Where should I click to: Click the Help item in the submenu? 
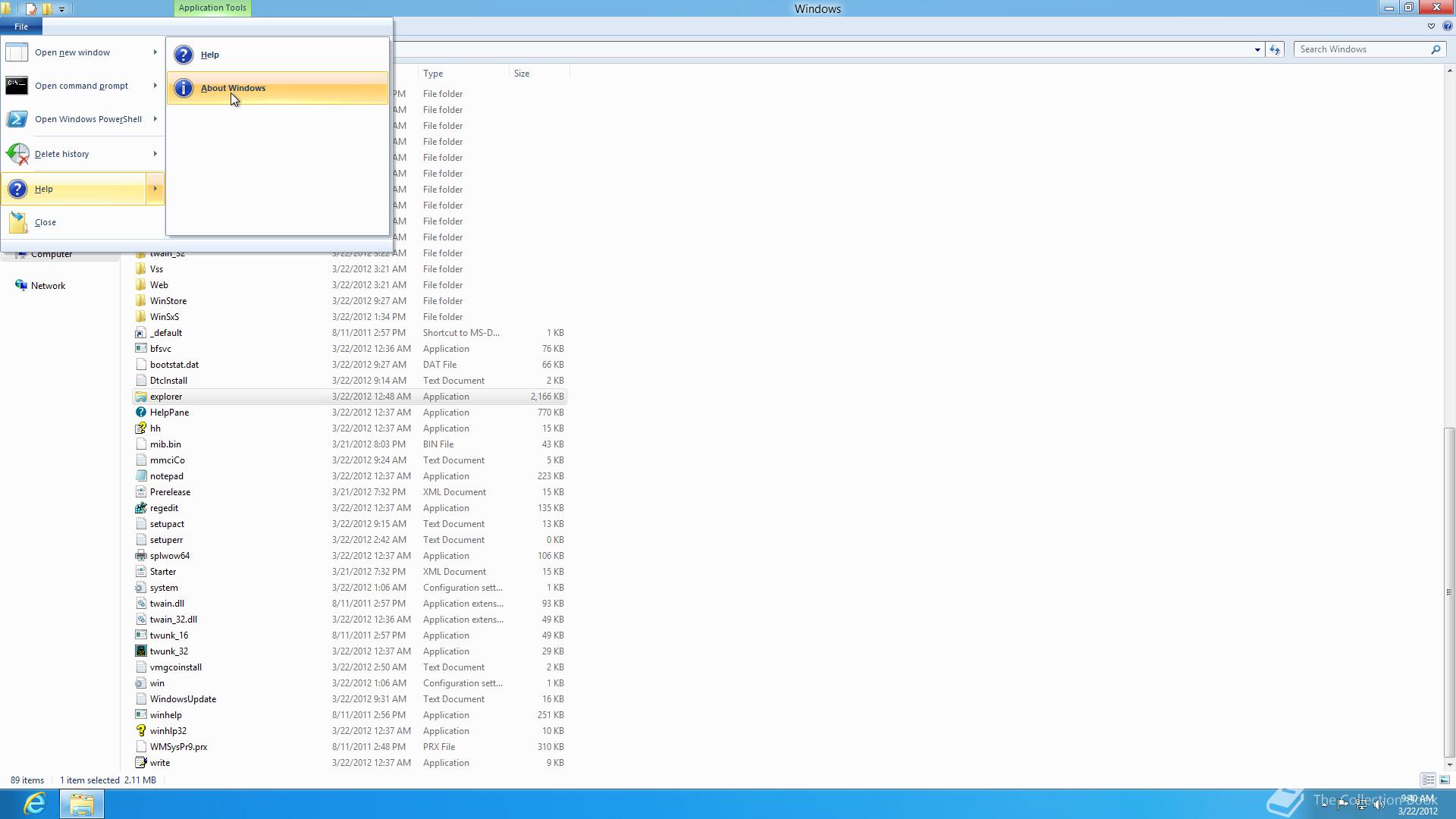(210, 55)
